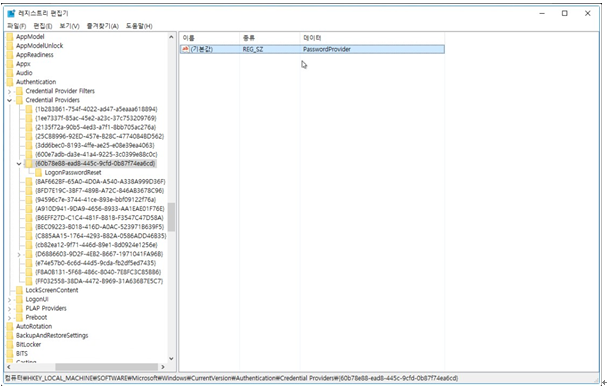Click the tree horizontal scroll left arrow
The width and height of the screenshot is (607, 388).
9,367
